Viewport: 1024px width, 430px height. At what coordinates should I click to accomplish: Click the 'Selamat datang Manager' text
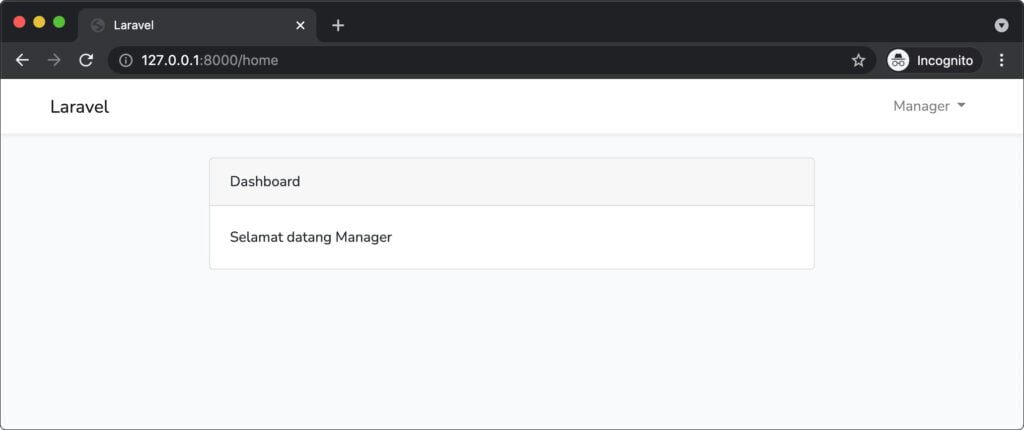tap(311, 237)
